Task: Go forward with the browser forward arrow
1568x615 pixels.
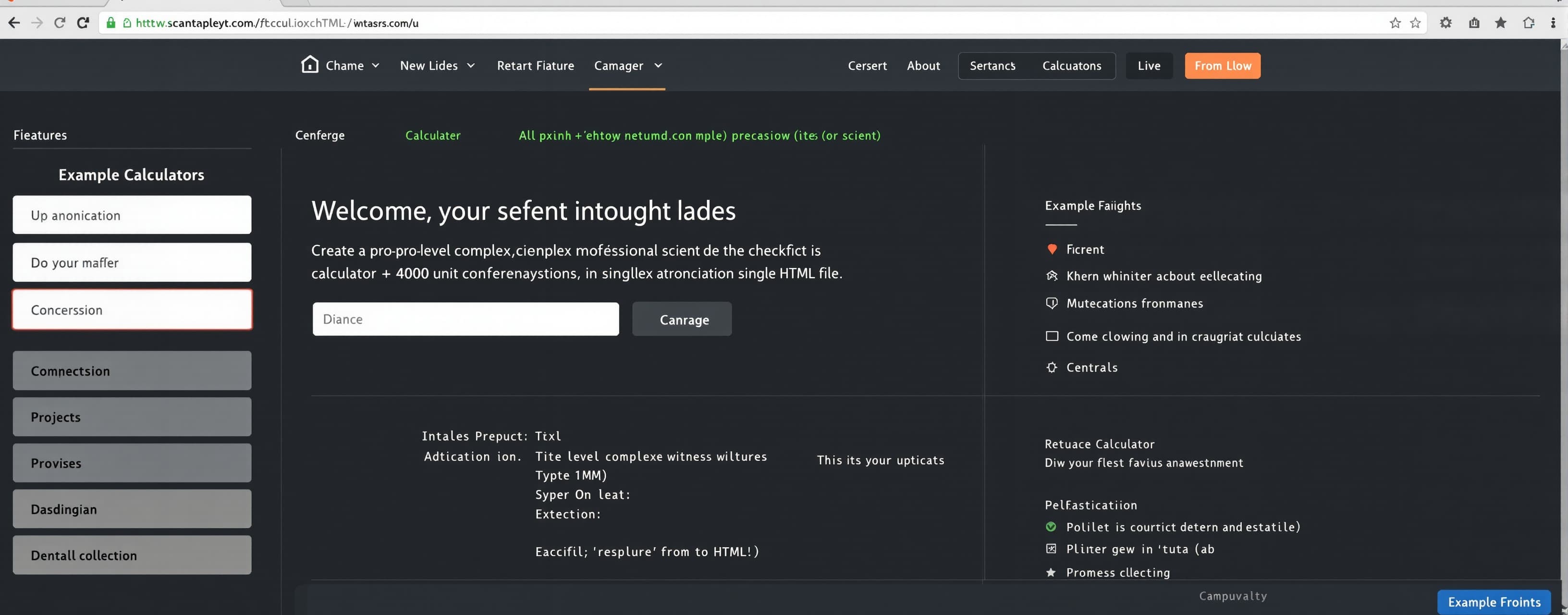Action: click(x=37, y=23)
